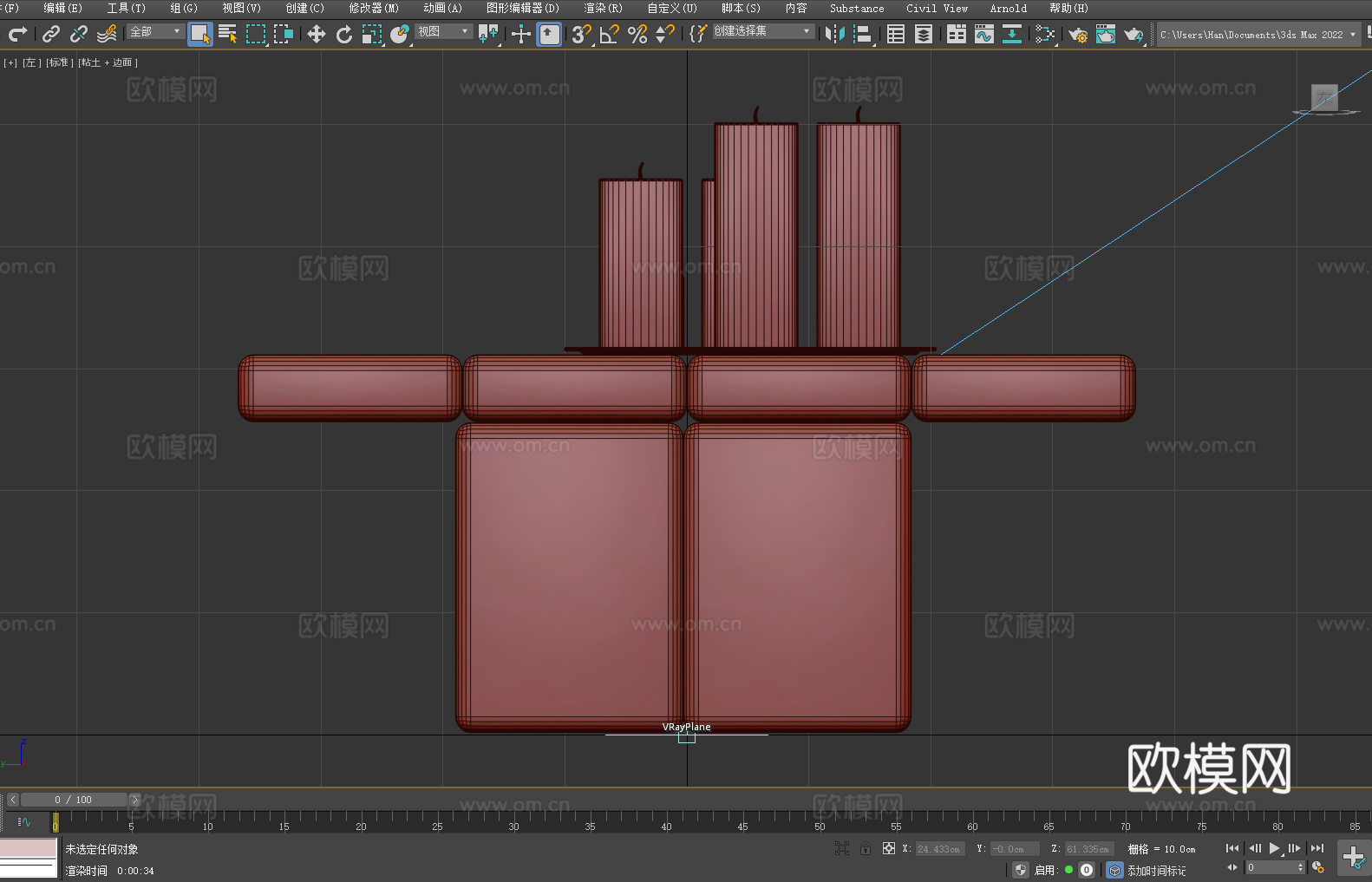Open the selection filter '全部' dropdown
Screen dimensions: 1372x882
click(155, 31)
